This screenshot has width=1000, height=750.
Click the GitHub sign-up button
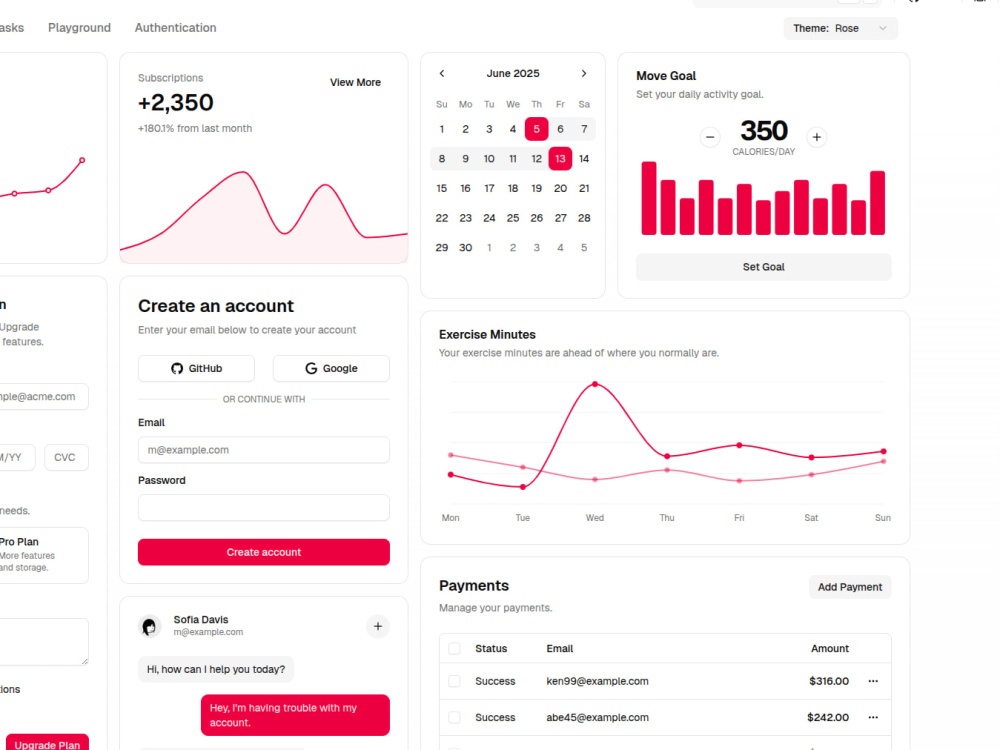tap(196, 369)
